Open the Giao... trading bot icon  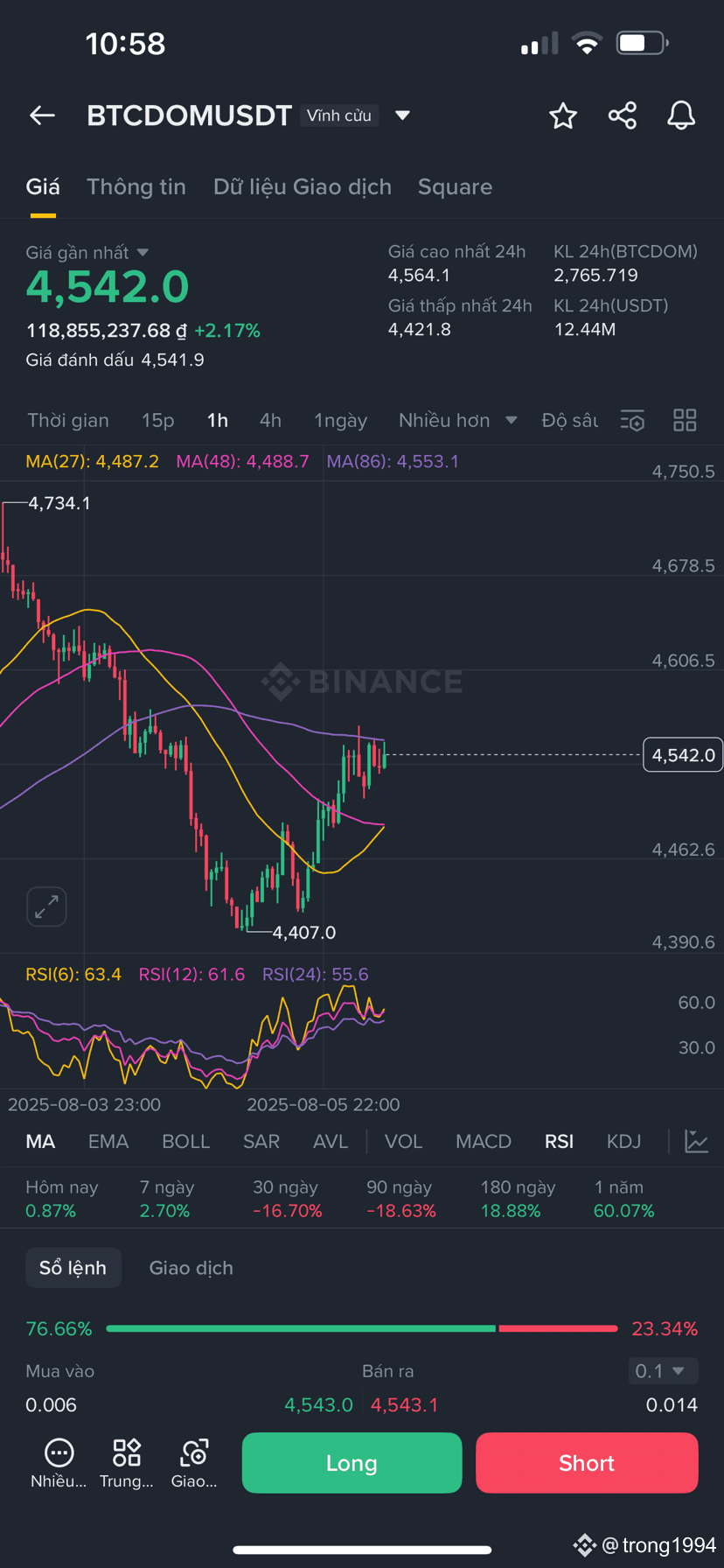[x=194, y=1464]
